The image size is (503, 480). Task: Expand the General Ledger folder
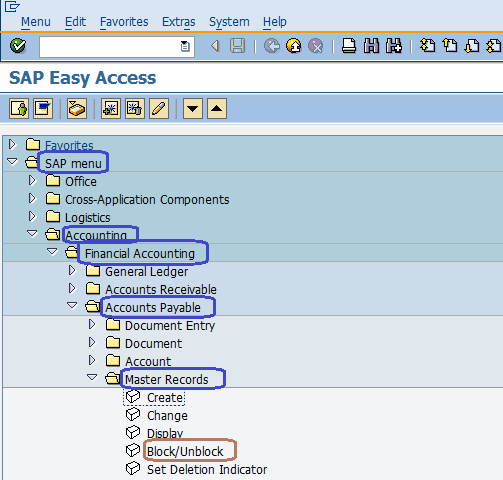72,270
